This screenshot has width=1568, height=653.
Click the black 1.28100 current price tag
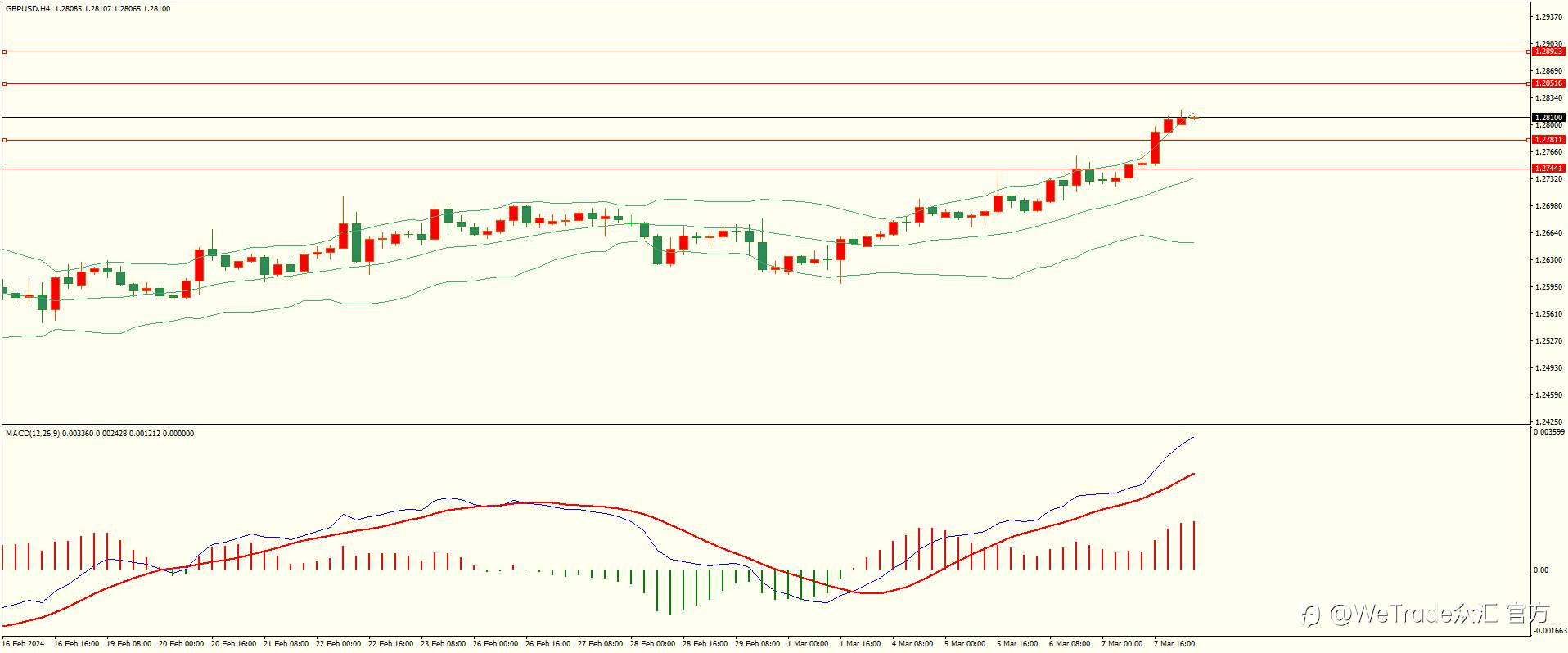(x=1548, y=118)
